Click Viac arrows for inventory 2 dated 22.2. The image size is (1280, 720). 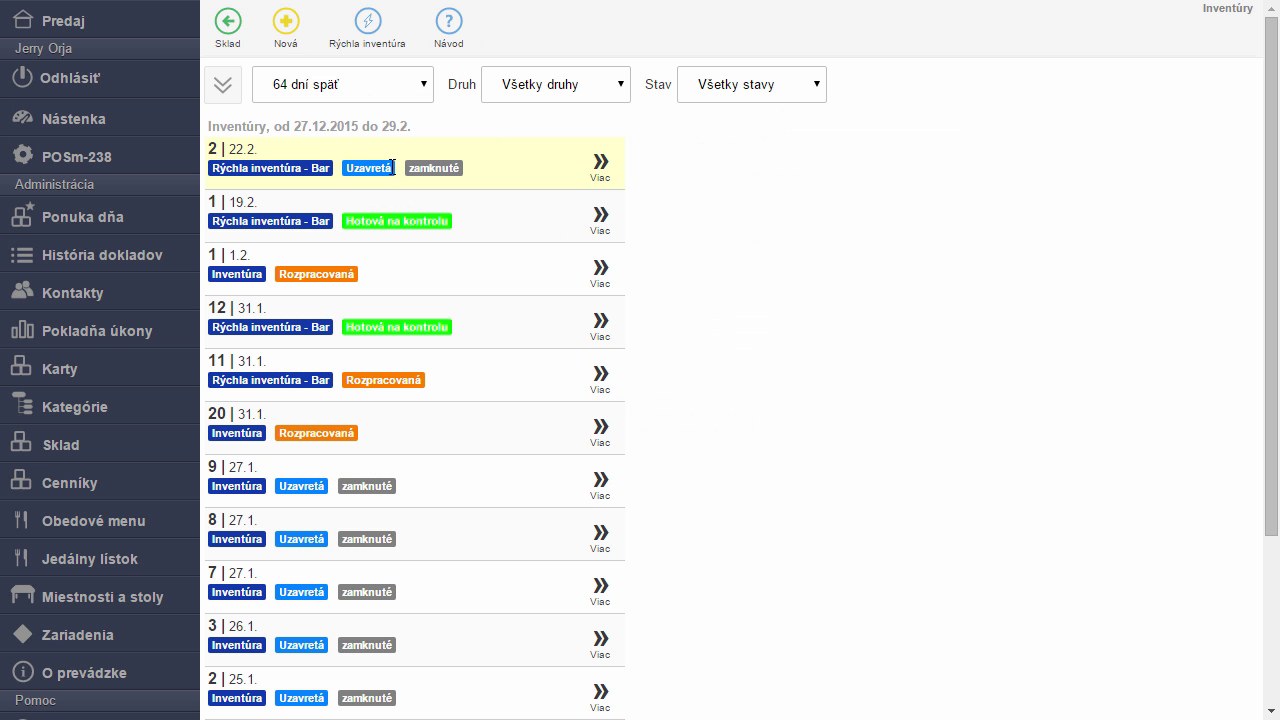600,166
